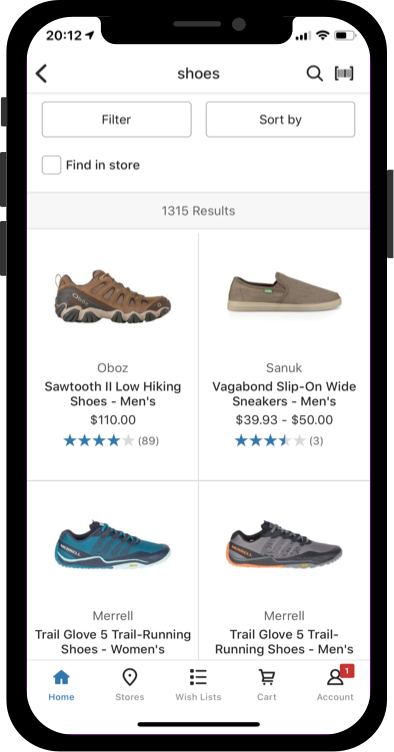The height and width of the screenshot is (752, 394).
Task: Open the 89 reviews star rating
Action: (x=111, y=440)
